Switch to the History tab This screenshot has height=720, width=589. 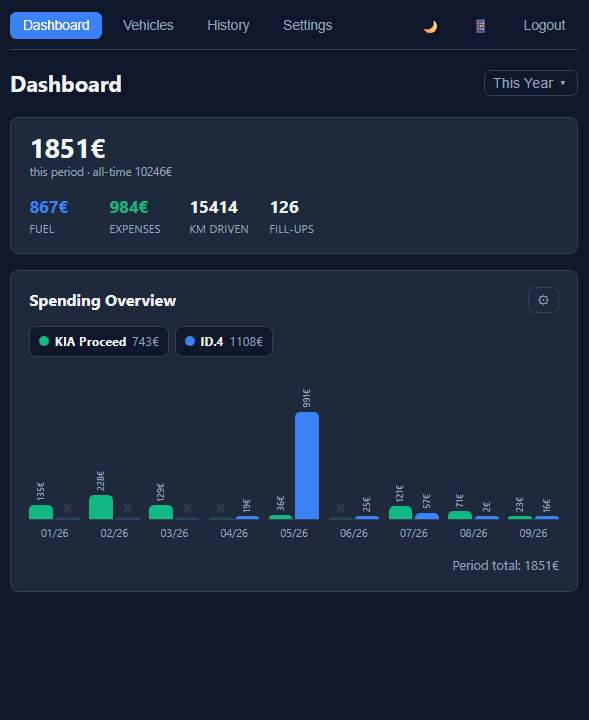coord(228,25)
